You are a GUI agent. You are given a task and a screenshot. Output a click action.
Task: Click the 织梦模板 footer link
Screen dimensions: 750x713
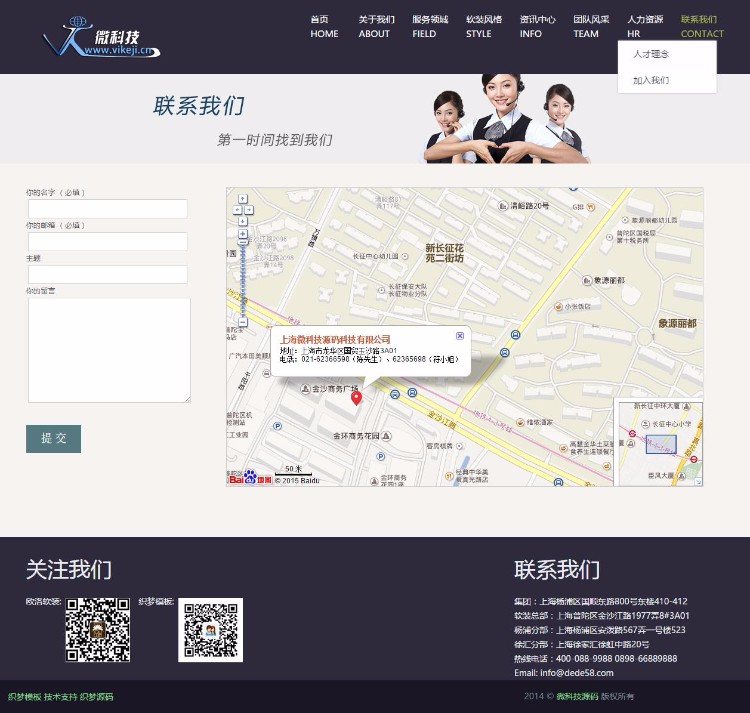(x=24, y=697)
